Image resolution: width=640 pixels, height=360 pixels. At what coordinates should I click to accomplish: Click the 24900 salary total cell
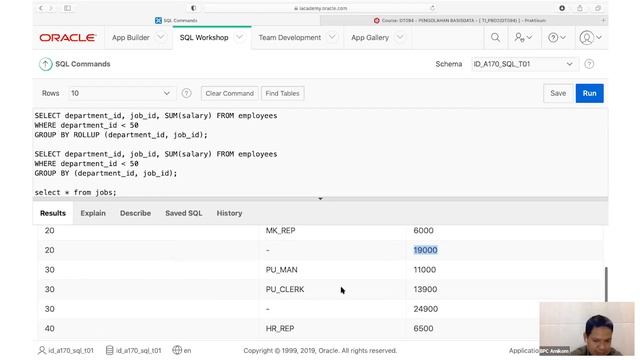click(x=426, y=309)
